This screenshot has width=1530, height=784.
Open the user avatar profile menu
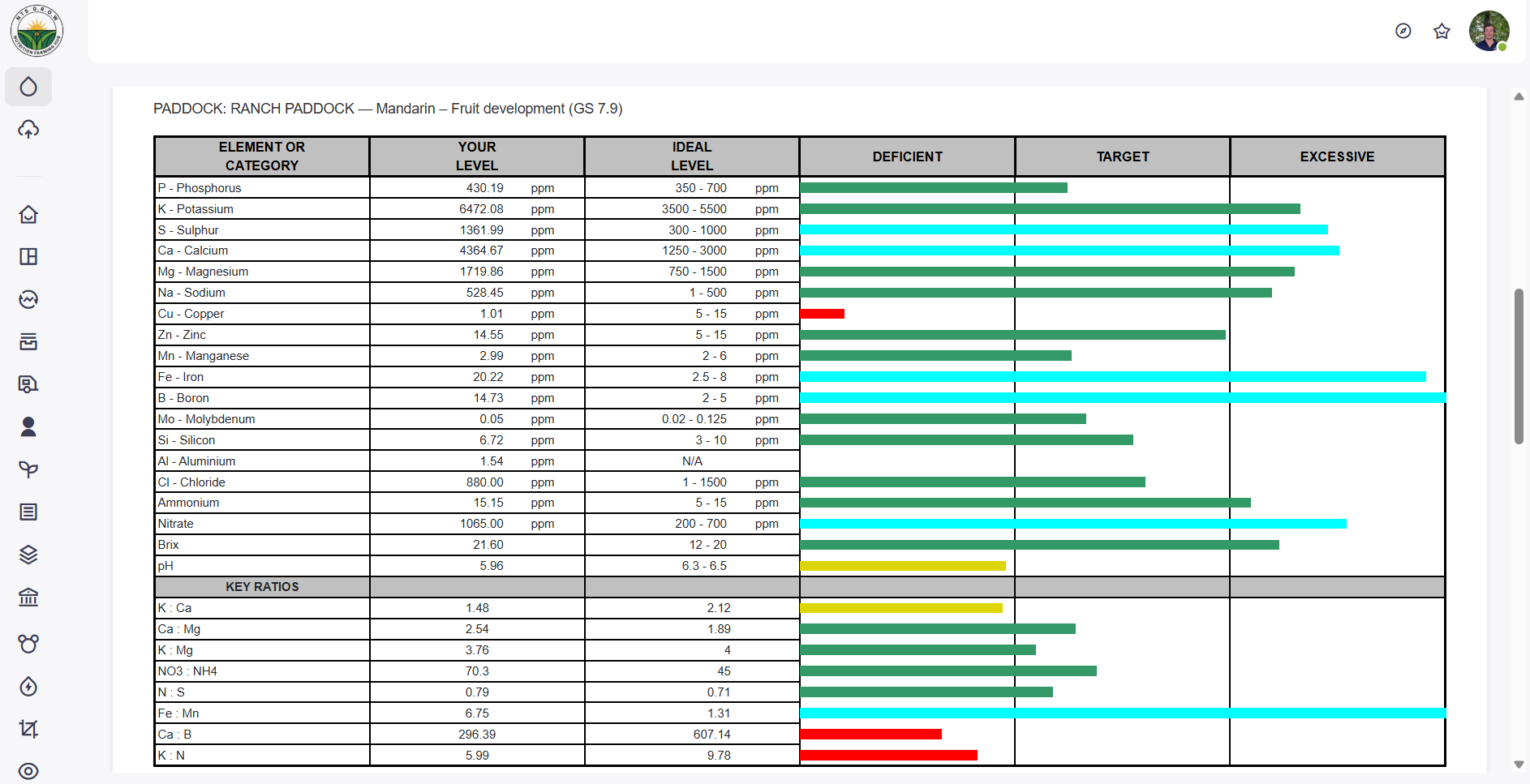pyautogui.click(x=1489, y=31)
